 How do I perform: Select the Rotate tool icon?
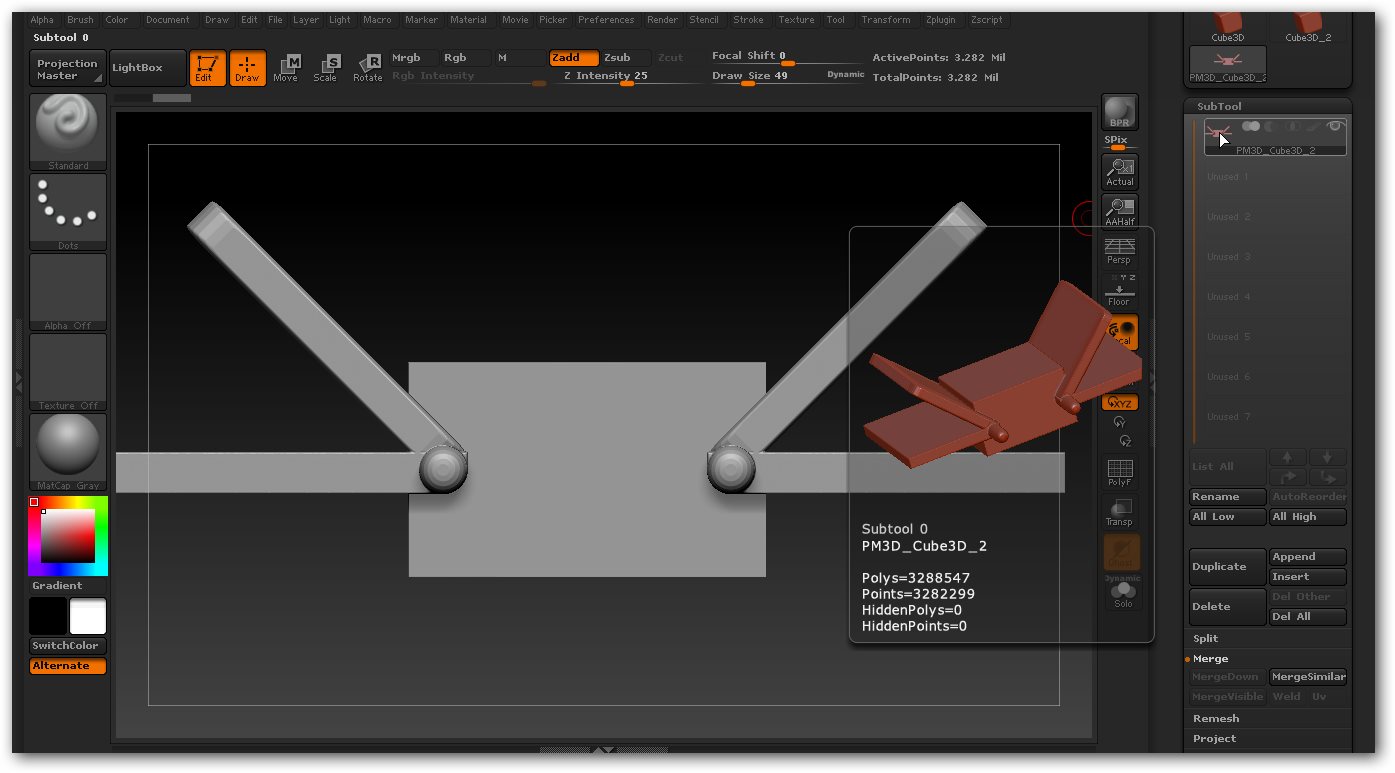(x=367, y=68)
